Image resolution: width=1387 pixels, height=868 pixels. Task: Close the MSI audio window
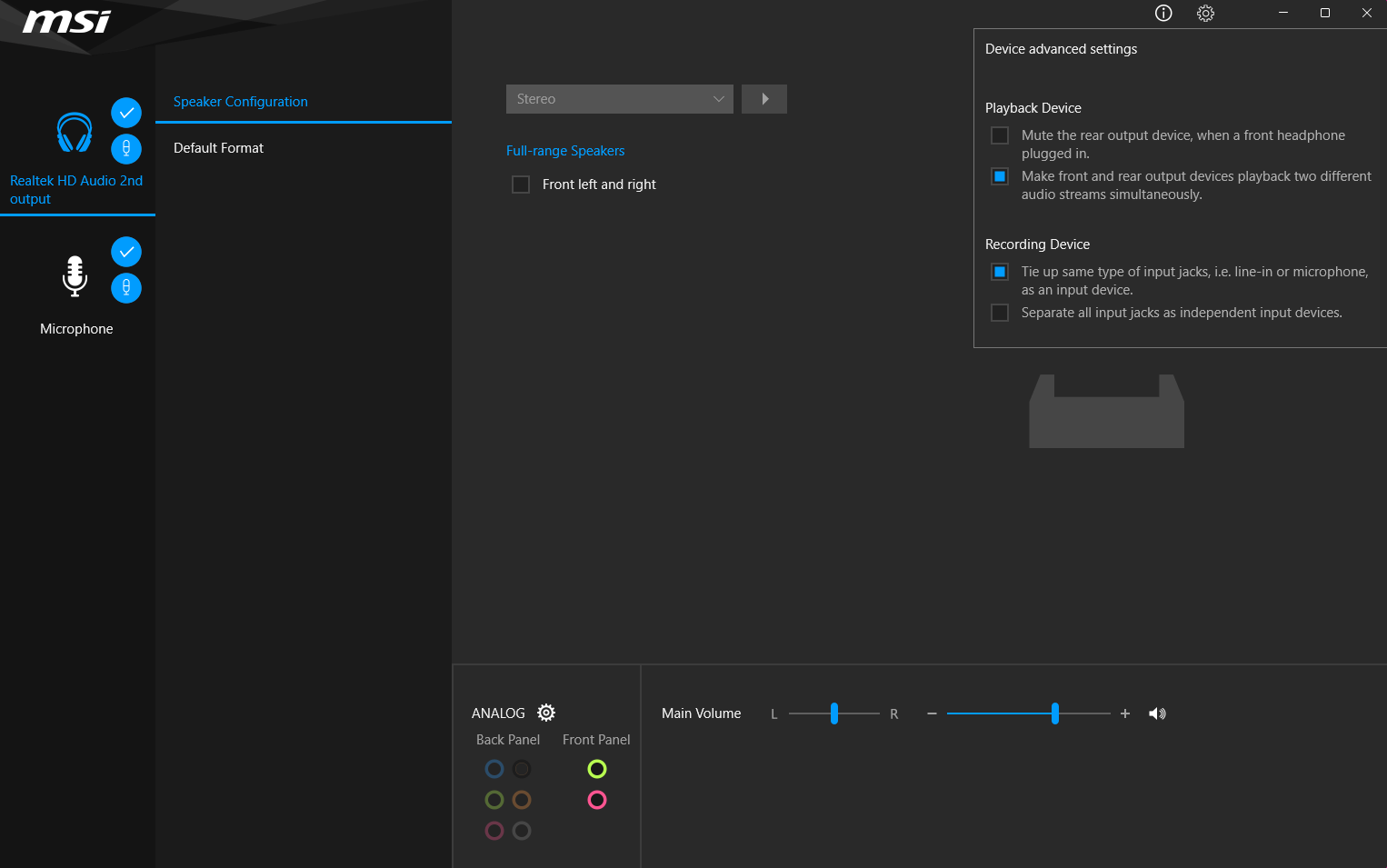(x=1367, y=13)
